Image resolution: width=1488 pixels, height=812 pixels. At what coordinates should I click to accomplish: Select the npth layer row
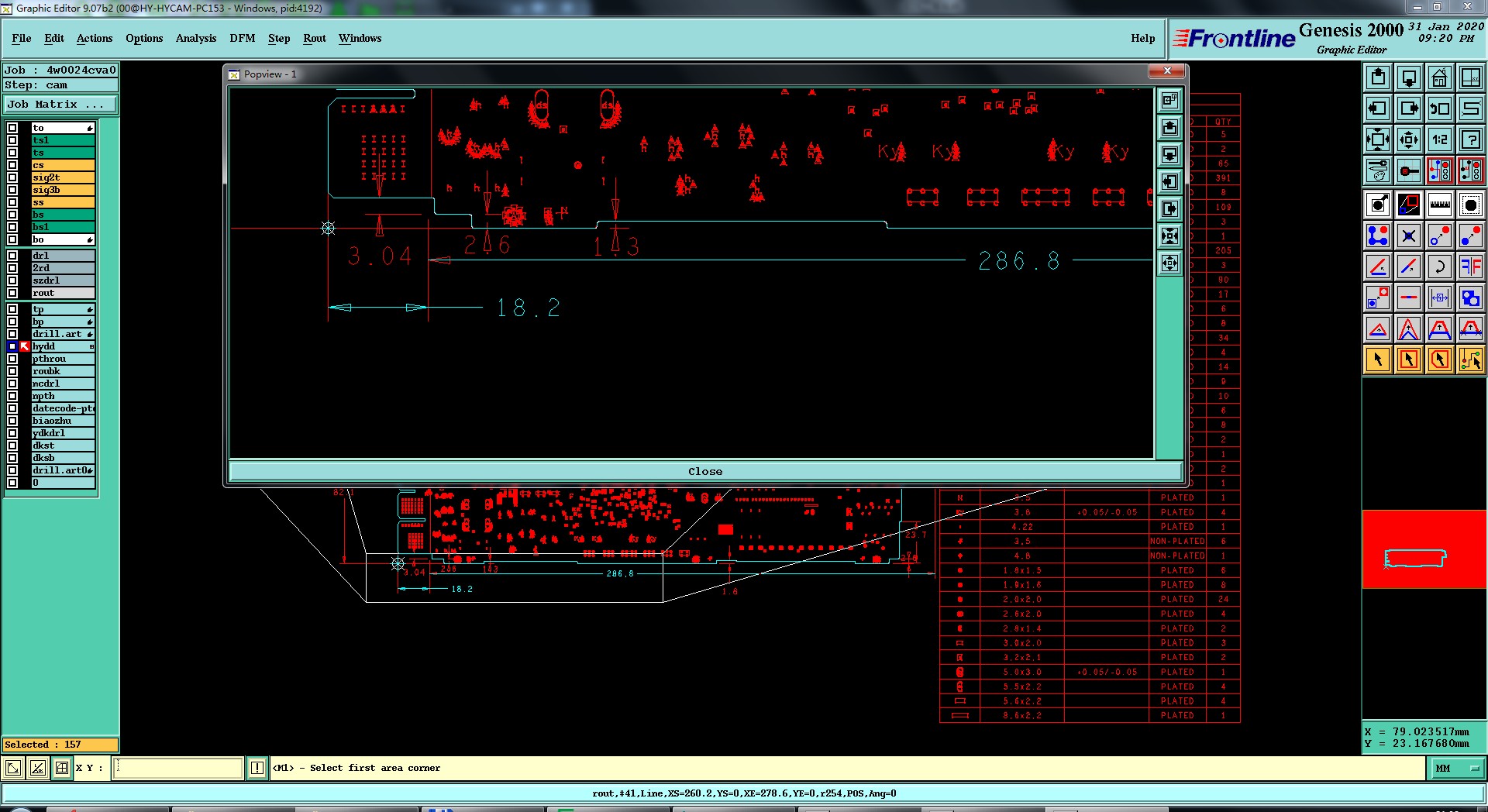pos(63,396)
